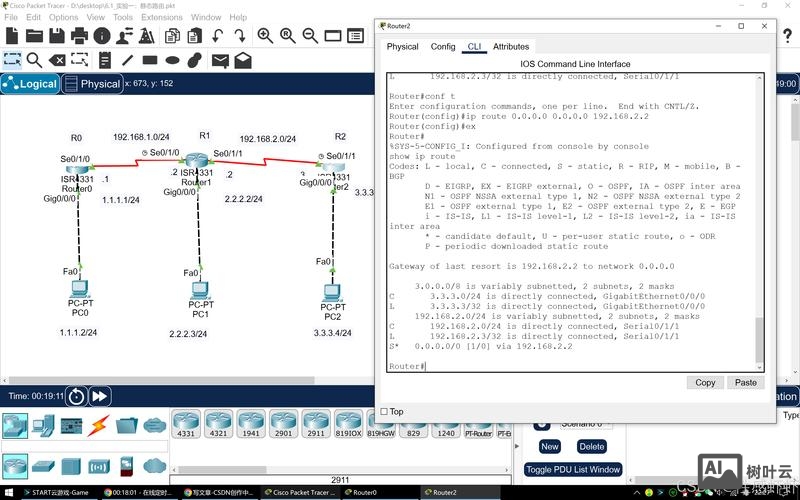Activate the Select tool
The height and width of the screenshot is (500, 800).
12,60
